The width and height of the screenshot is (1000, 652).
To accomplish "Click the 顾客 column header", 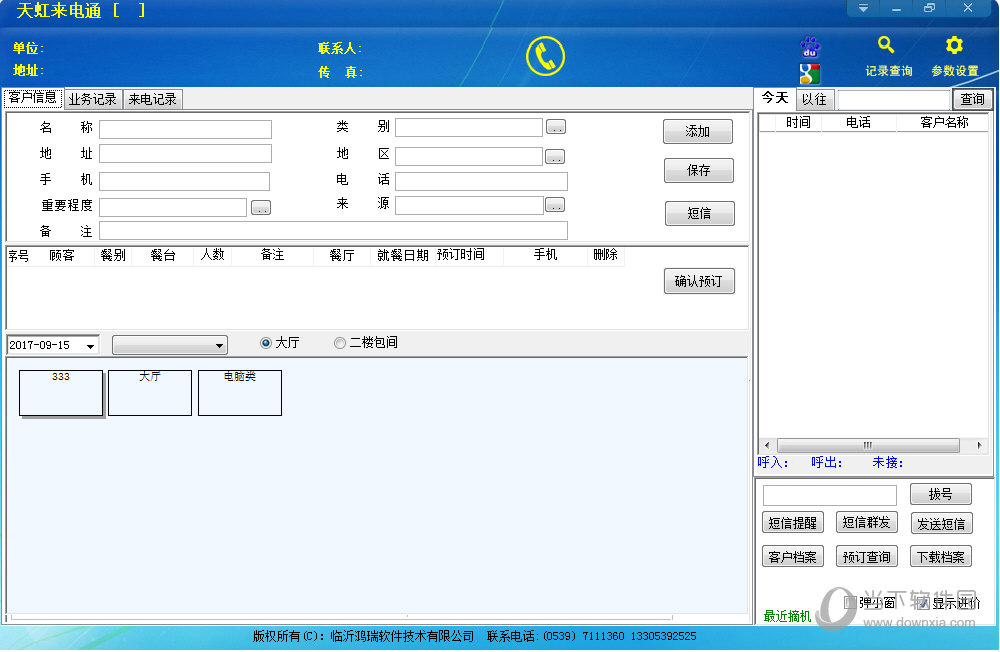I will point(62,256).
